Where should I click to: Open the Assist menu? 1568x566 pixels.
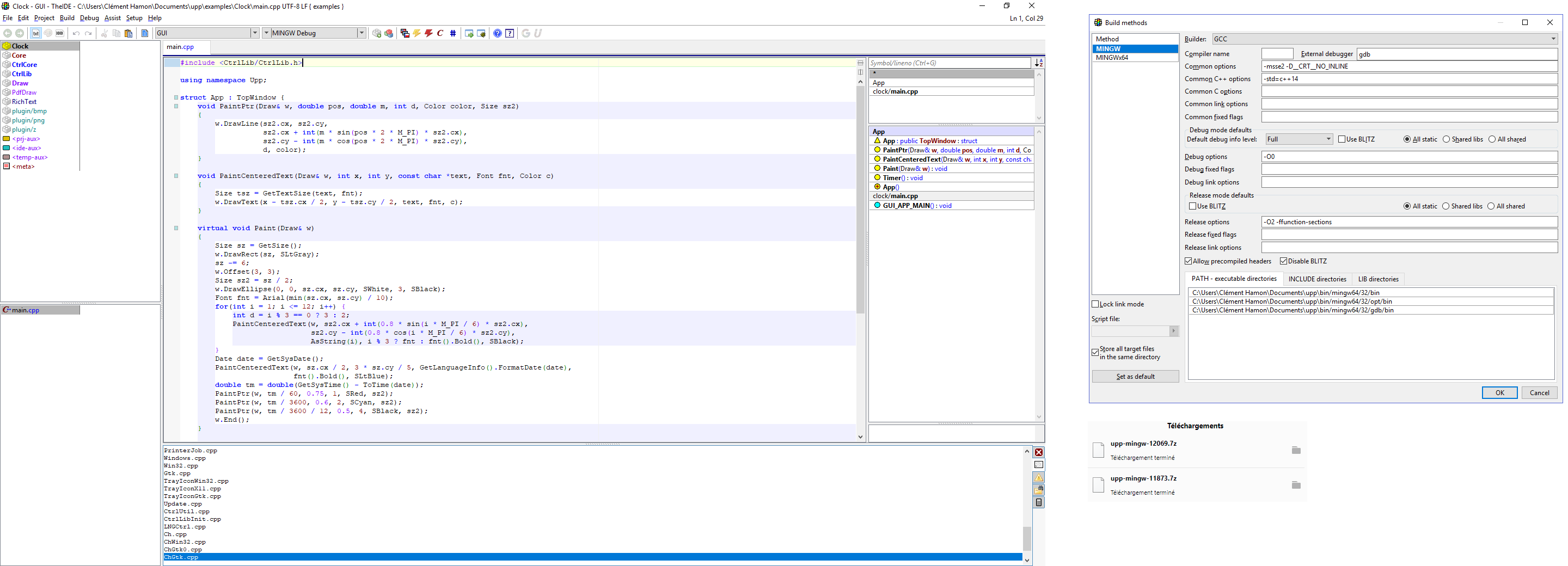(113, 19)
